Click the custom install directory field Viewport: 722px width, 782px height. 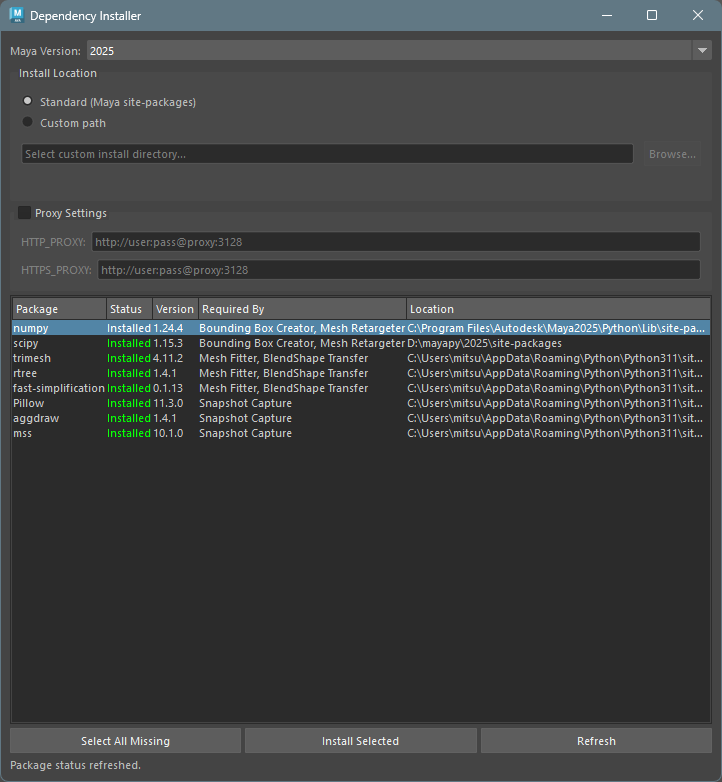pyautogui.click(x=327, y=154)
